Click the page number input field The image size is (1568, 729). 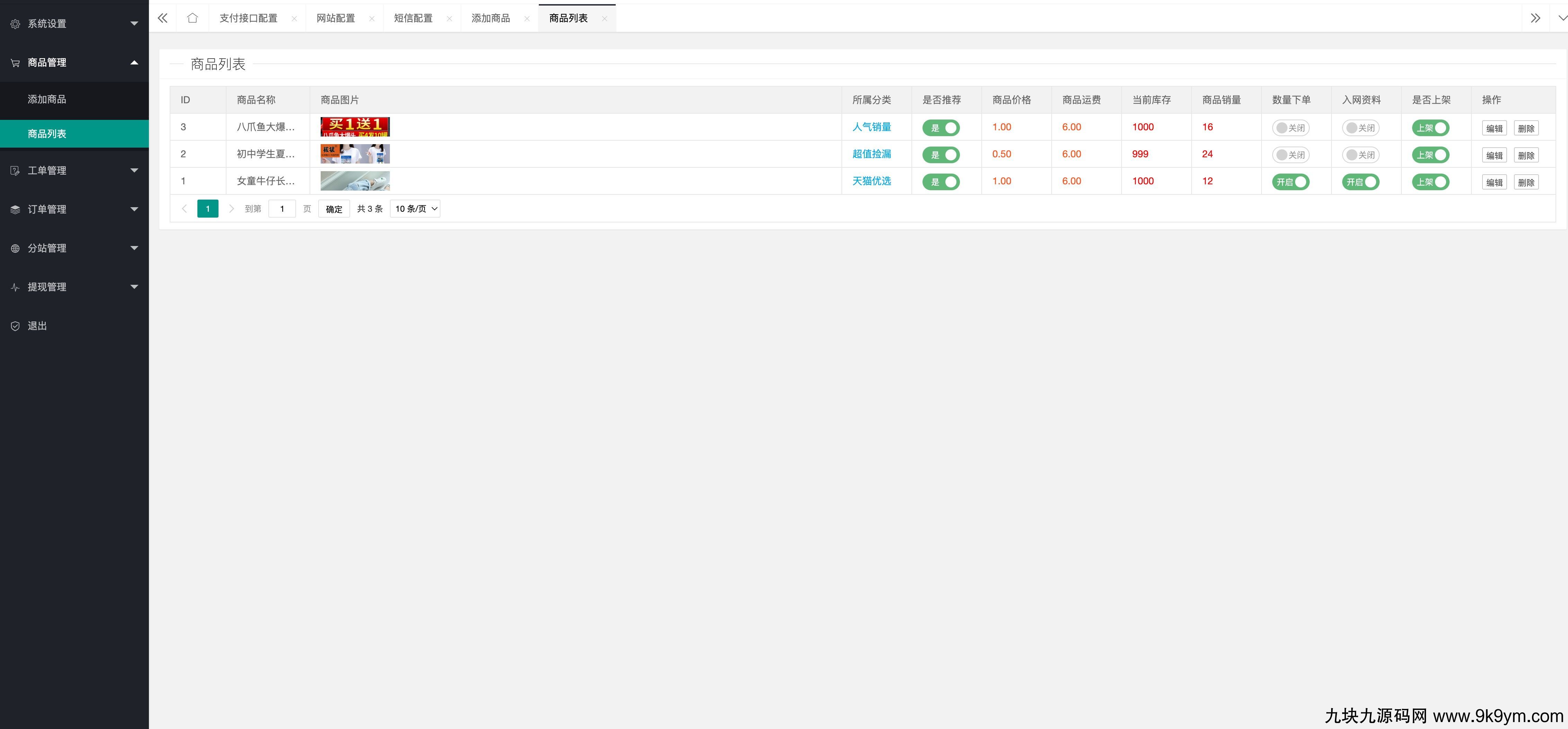click(x=282, y=209)
